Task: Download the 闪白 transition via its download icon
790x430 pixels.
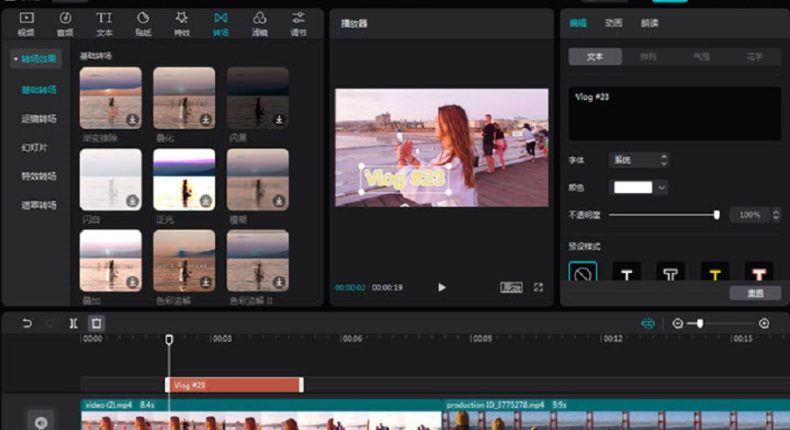Action: pos(133,201)
